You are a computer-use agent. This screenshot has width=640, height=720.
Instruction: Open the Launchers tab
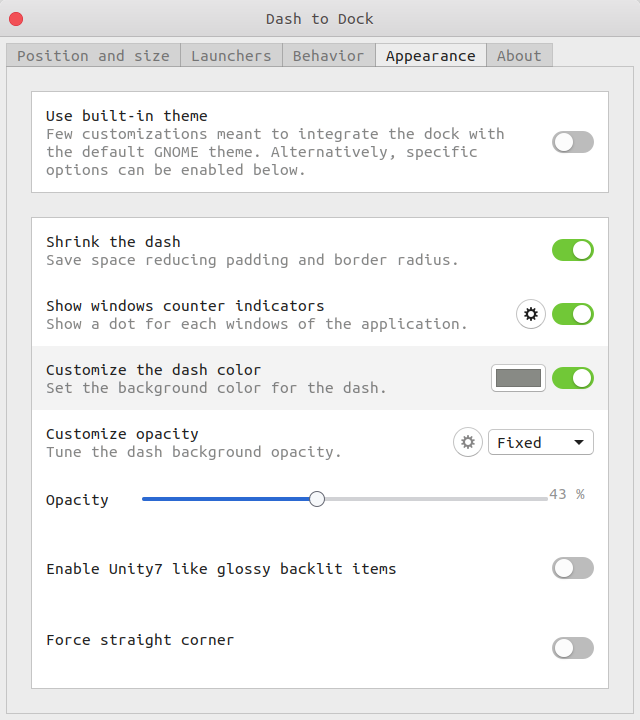[x=231, y=56]
